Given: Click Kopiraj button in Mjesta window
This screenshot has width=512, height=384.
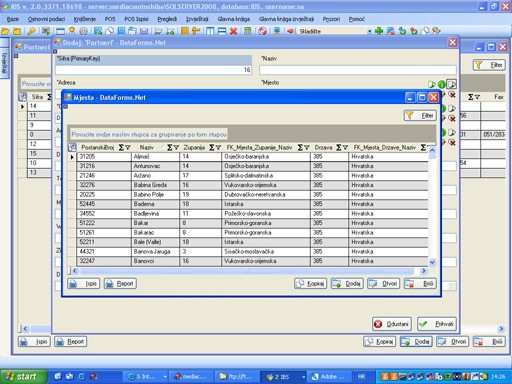Looking at the screenshot, I should pos(310,284).
